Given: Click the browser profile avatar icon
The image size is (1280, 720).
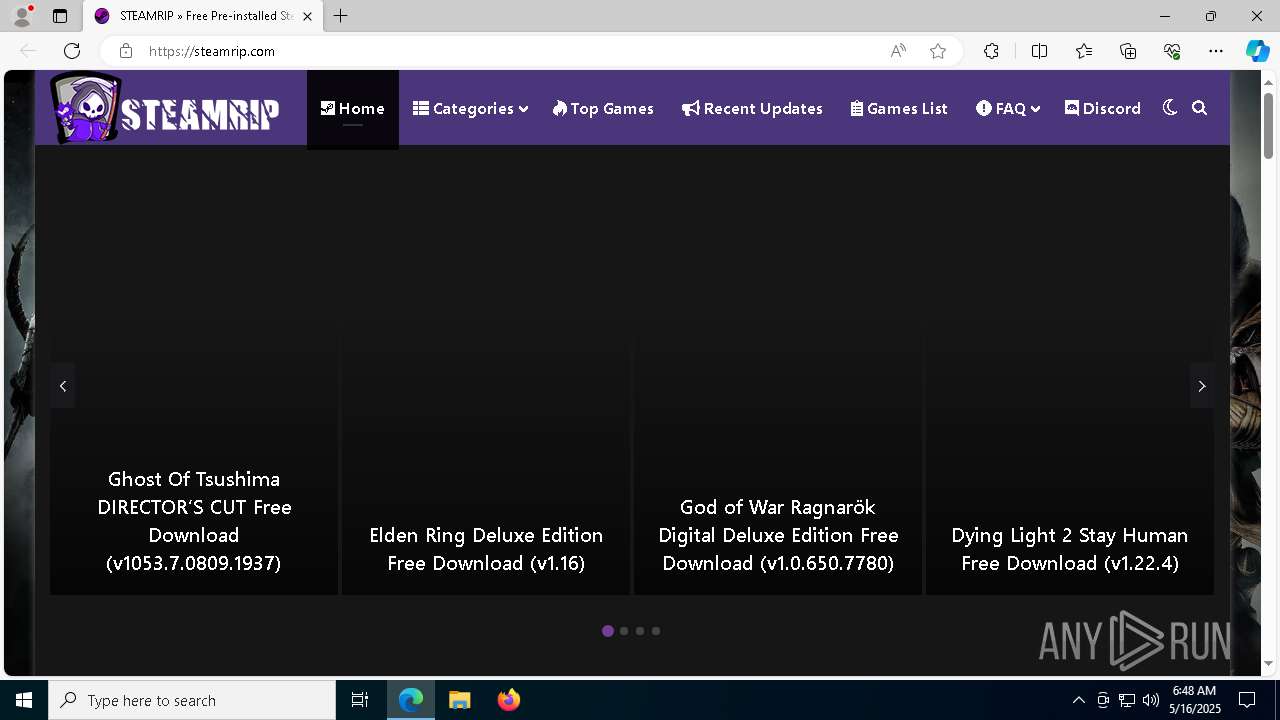Looking at the screenshot, I should (21, 16).
